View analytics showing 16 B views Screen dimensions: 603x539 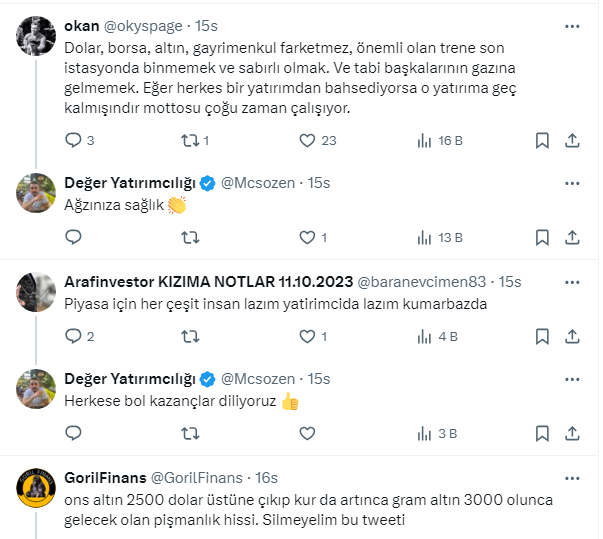(x=425, y=141)
